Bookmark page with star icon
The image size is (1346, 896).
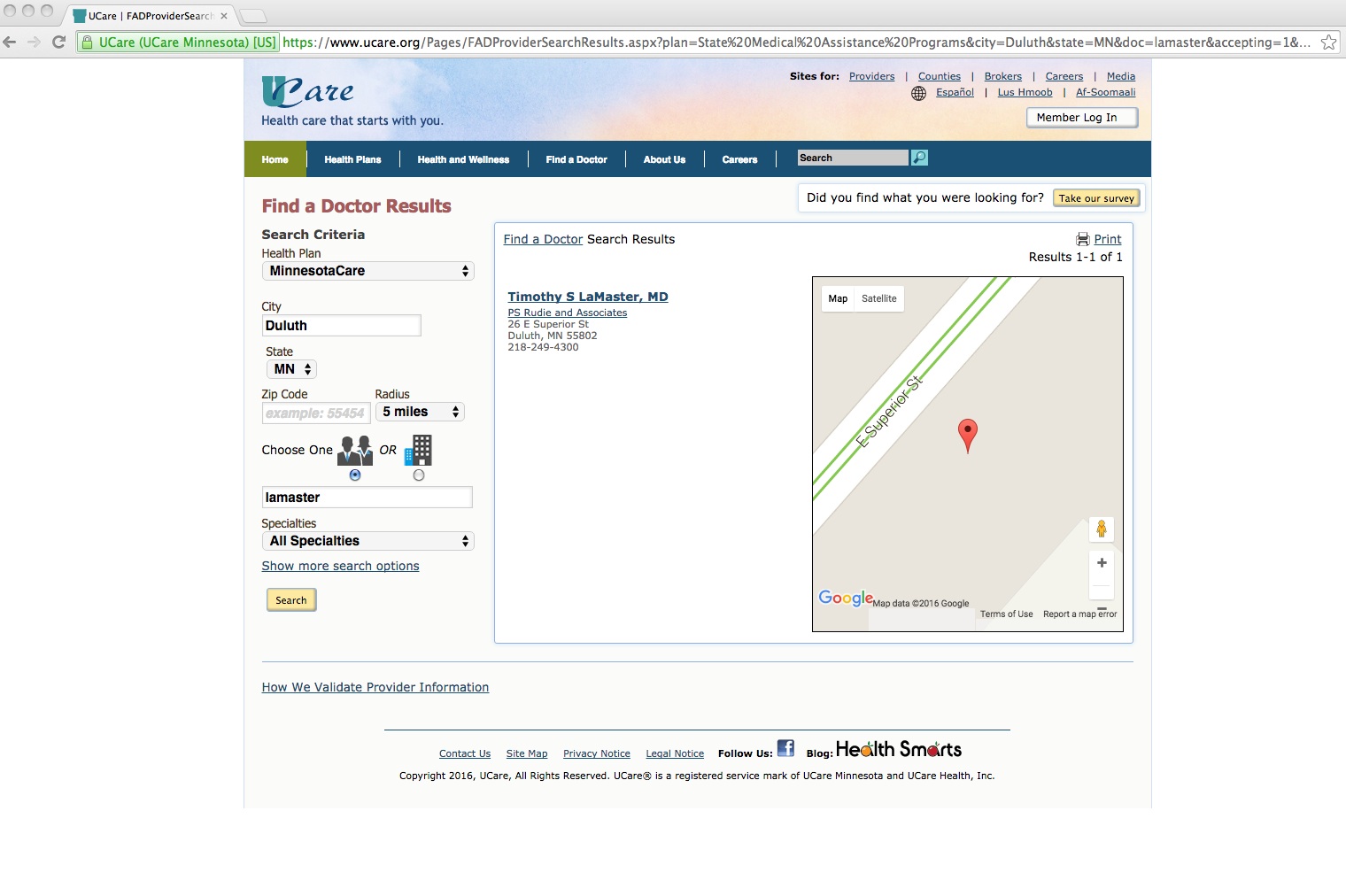[x=1328, y=42]
